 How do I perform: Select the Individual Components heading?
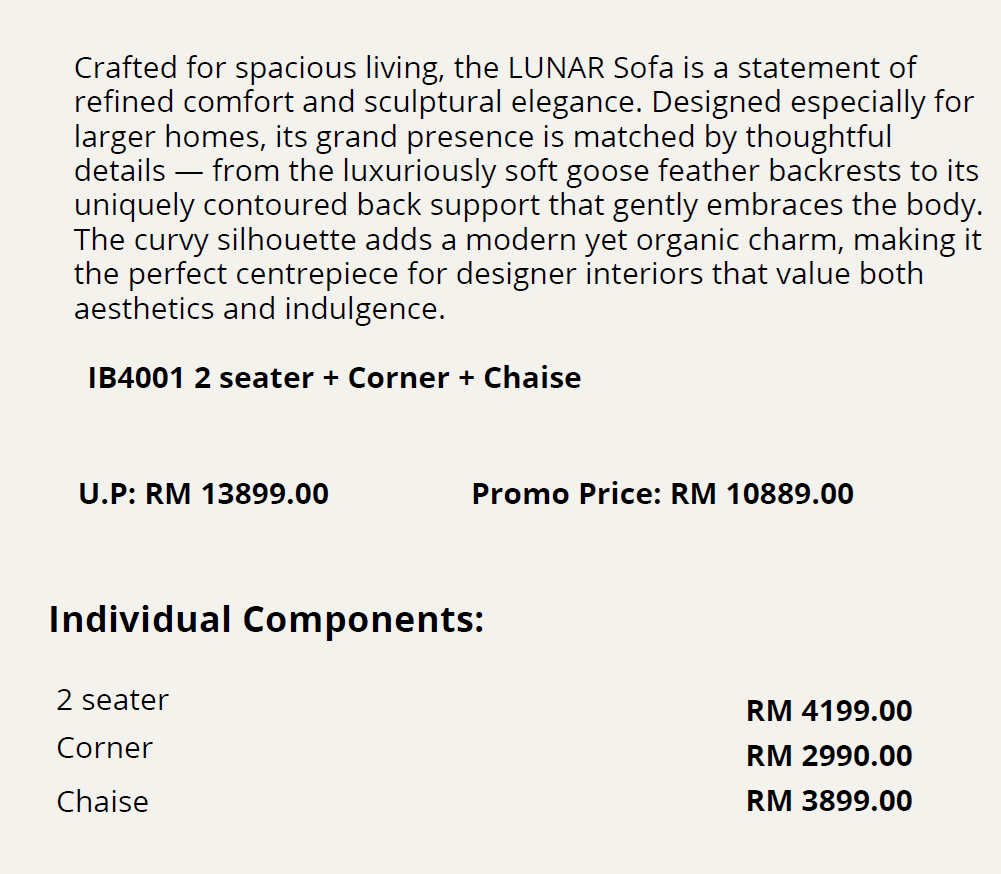tap(266, 620)
